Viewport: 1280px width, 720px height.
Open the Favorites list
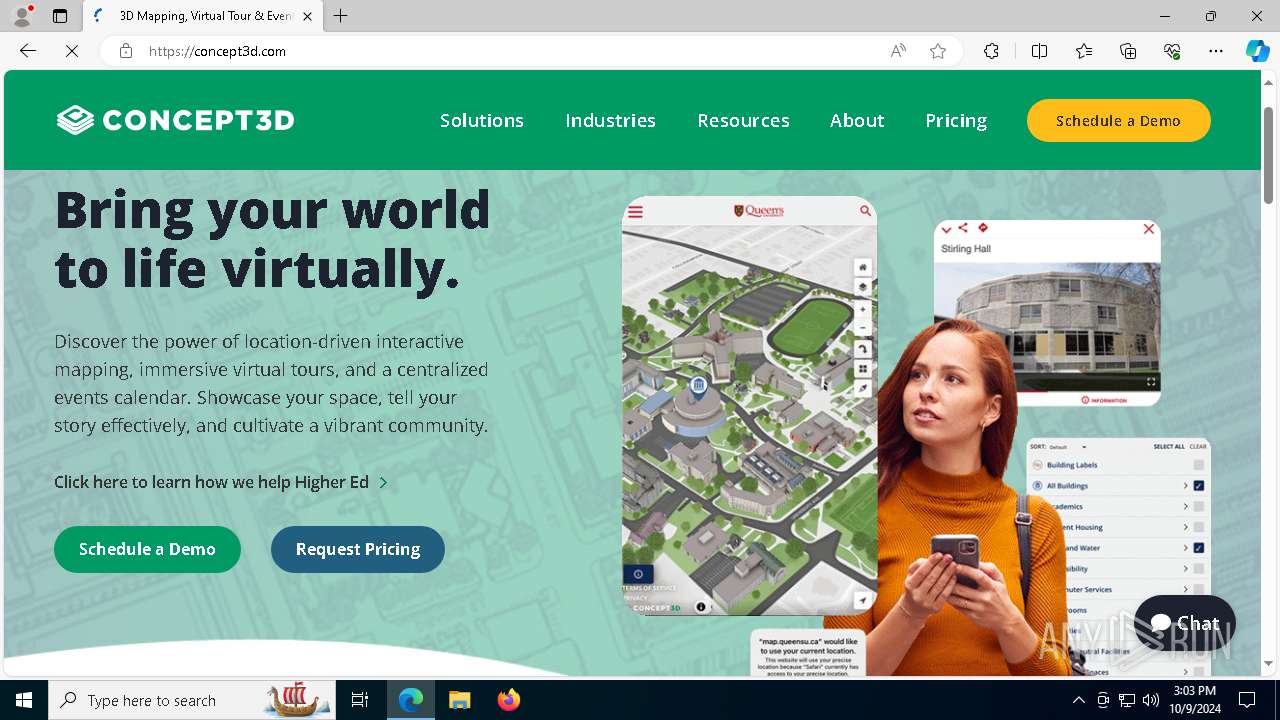tap(1084, 51)
